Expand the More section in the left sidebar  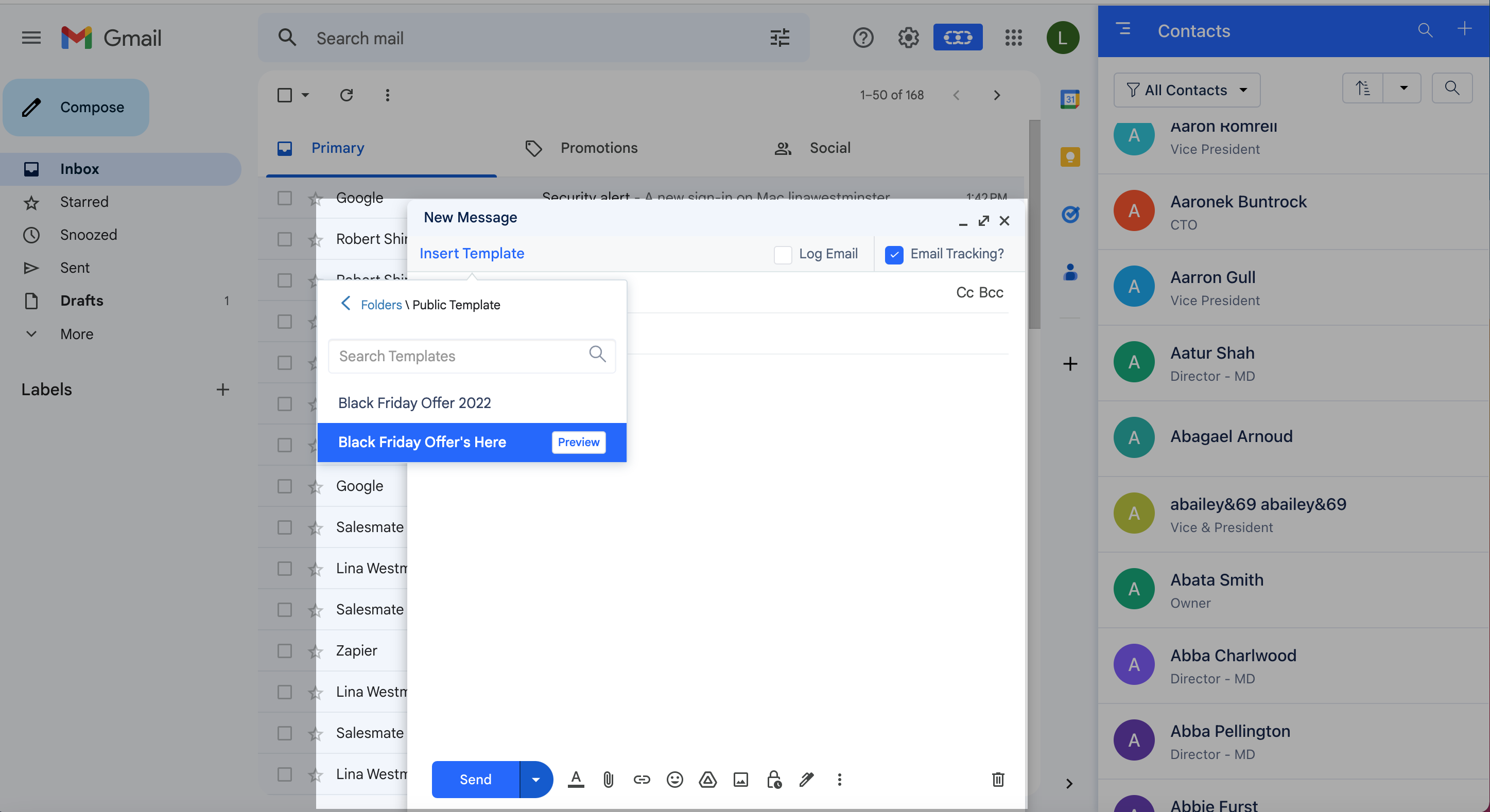click(x=77, y=334)
